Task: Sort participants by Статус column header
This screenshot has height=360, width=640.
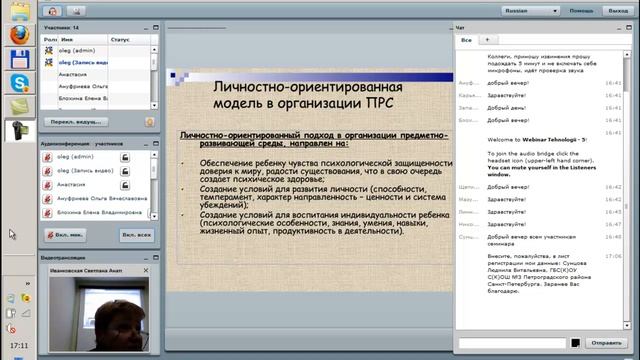Action: [129, 40]
